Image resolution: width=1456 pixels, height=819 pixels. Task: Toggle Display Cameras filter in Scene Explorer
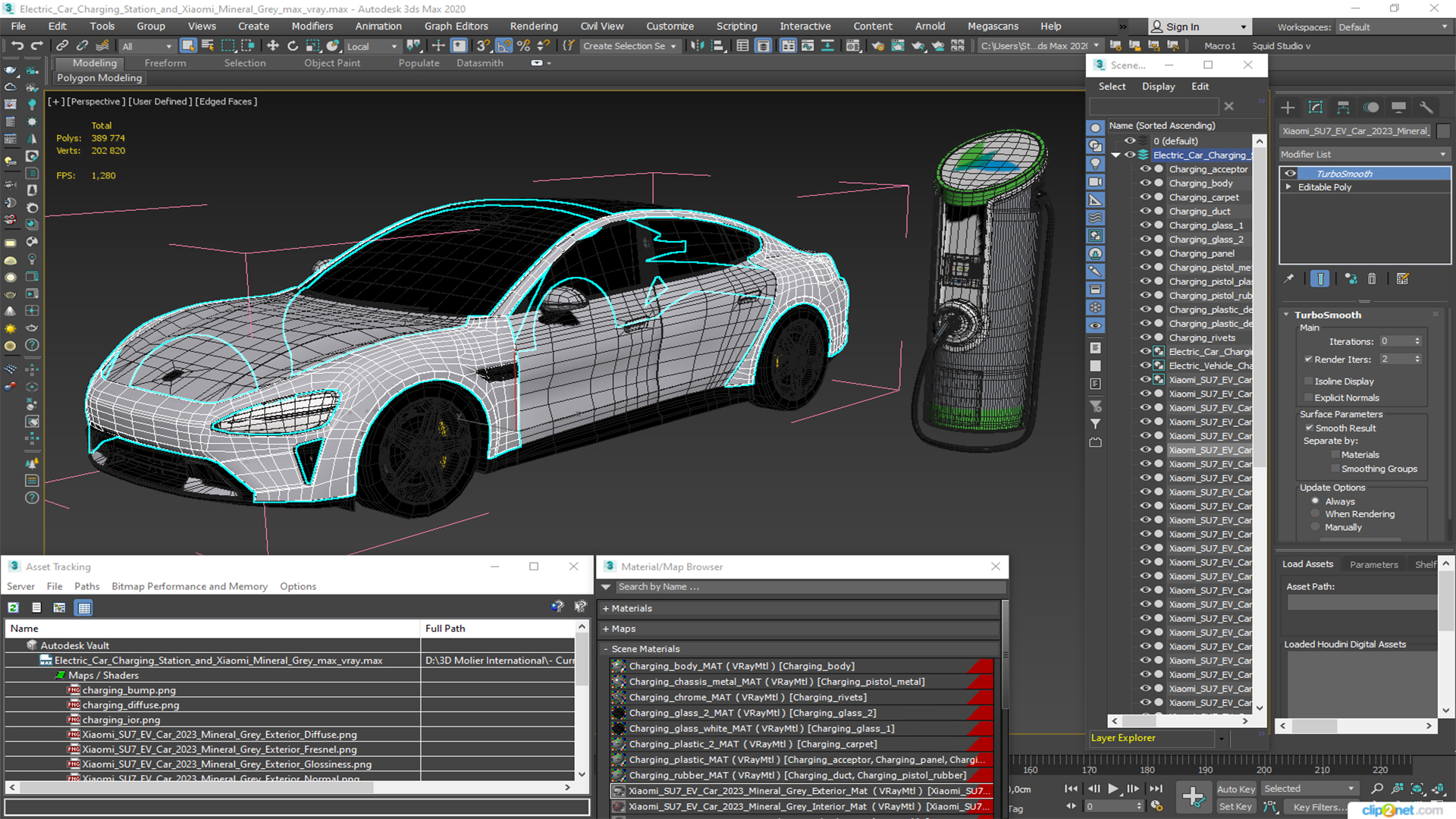[x=1096, y=182]
